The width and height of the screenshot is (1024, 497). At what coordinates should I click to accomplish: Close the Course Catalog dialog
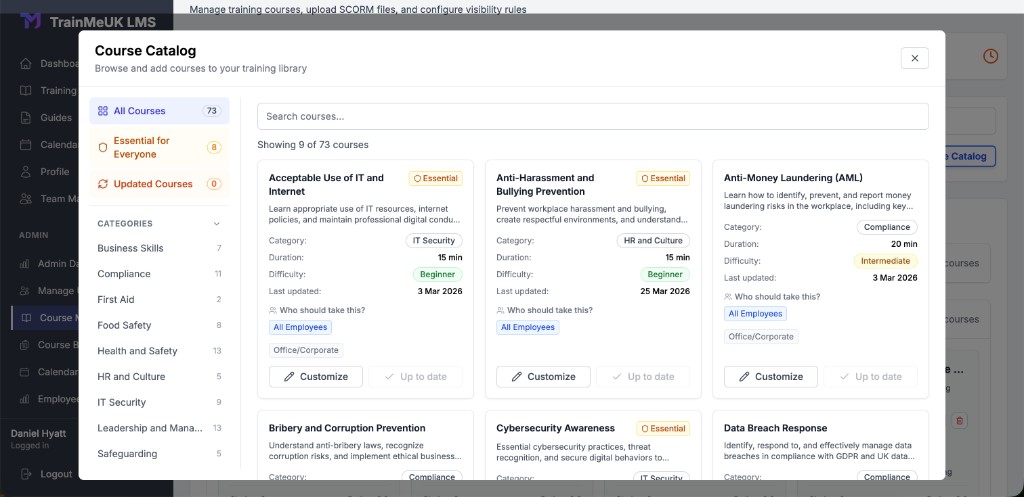point(914,58)
